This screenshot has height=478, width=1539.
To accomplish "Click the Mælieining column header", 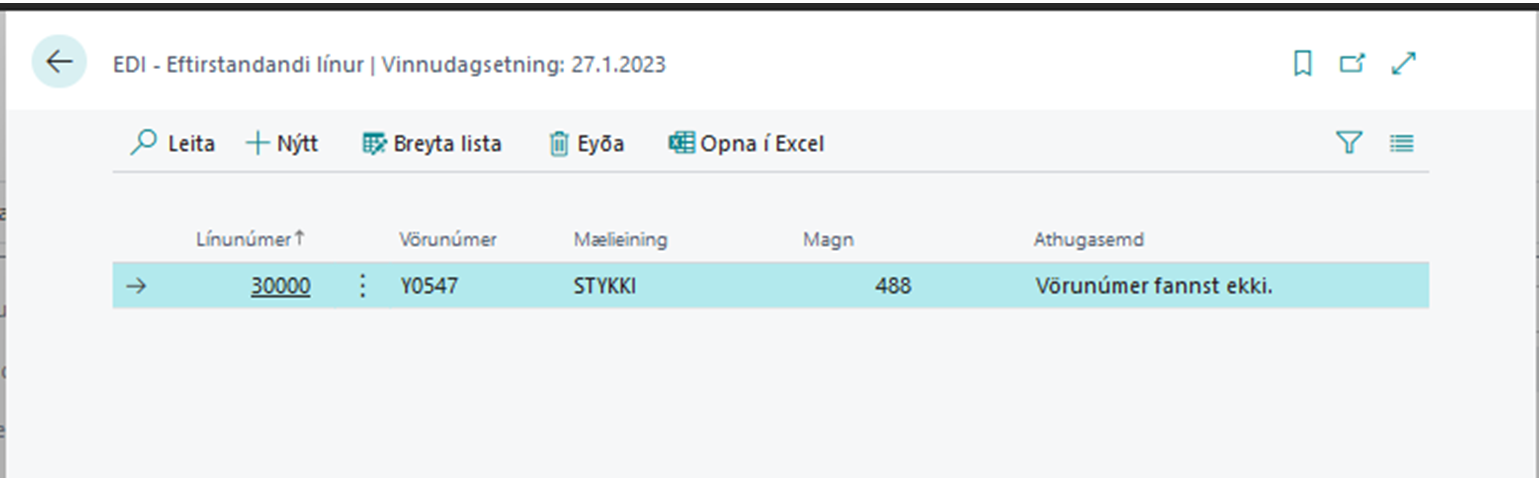I will (x=620, y=240).
